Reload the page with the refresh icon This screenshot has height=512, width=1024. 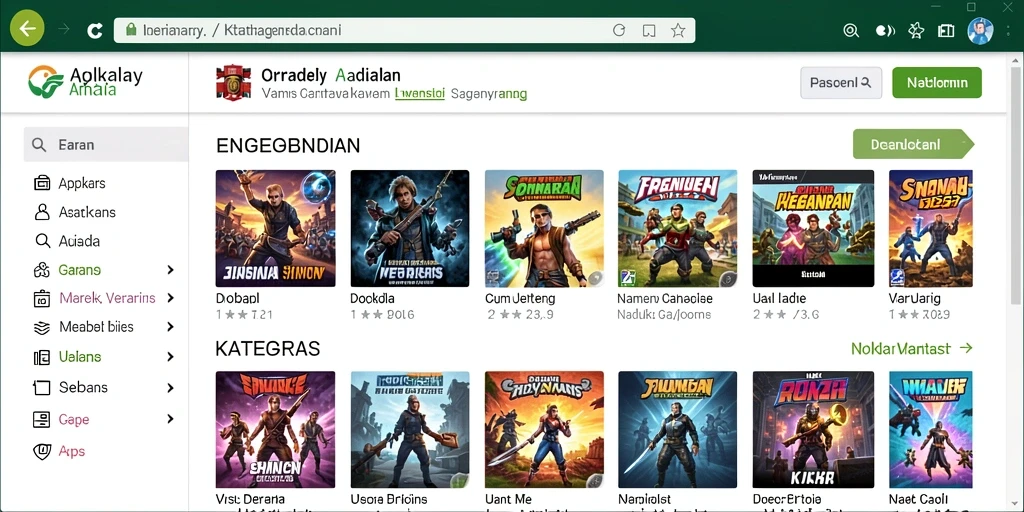coord(95,30)
